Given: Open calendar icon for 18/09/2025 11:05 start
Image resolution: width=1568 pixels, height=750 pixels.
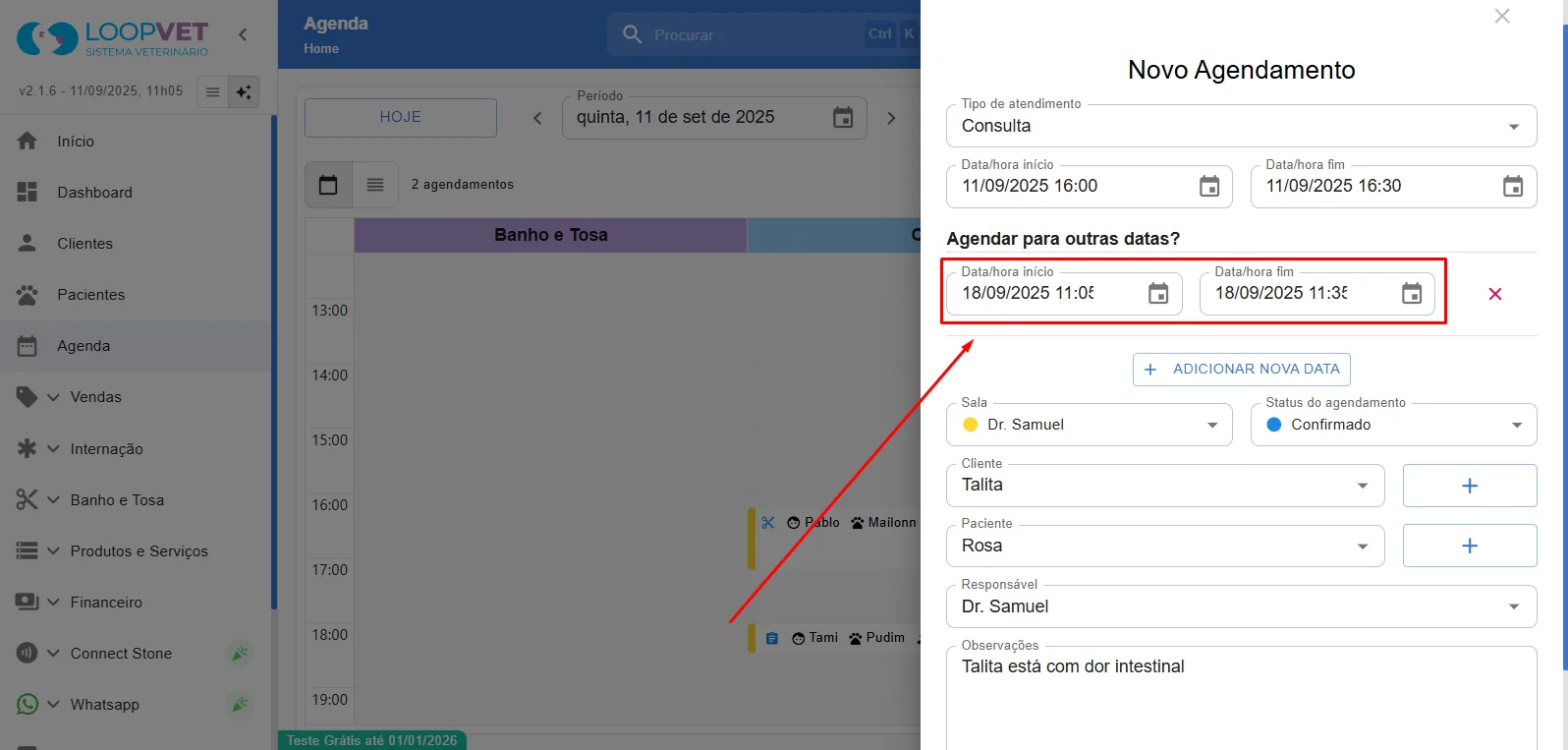Looking at the screenshot, I should (1158, 294).
